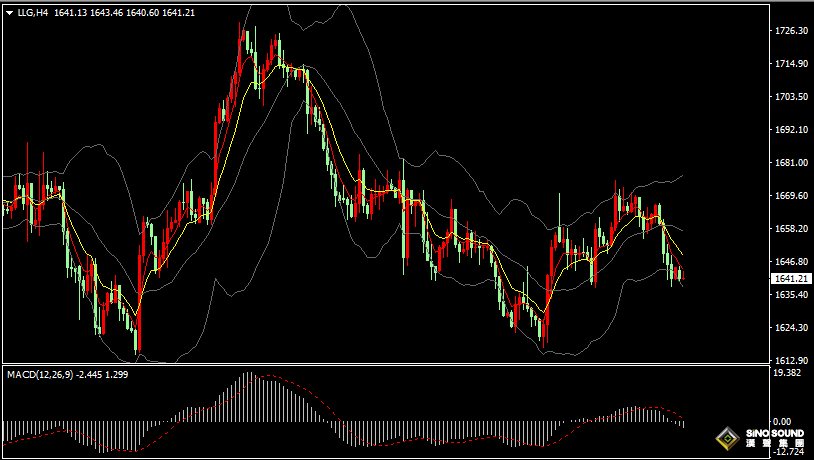This screenshot has width=814, height=460.
Task: Click the current price tag 1641.21
Action: pos(791,279)
